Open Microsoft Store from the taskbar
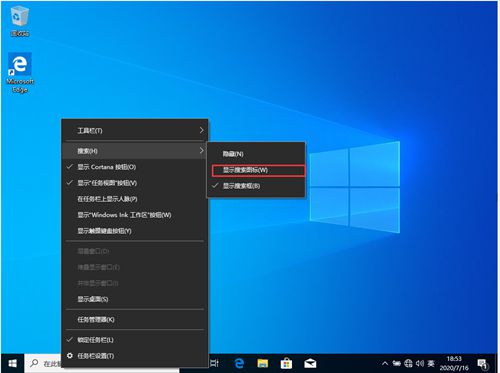 (x=286, y=363)
